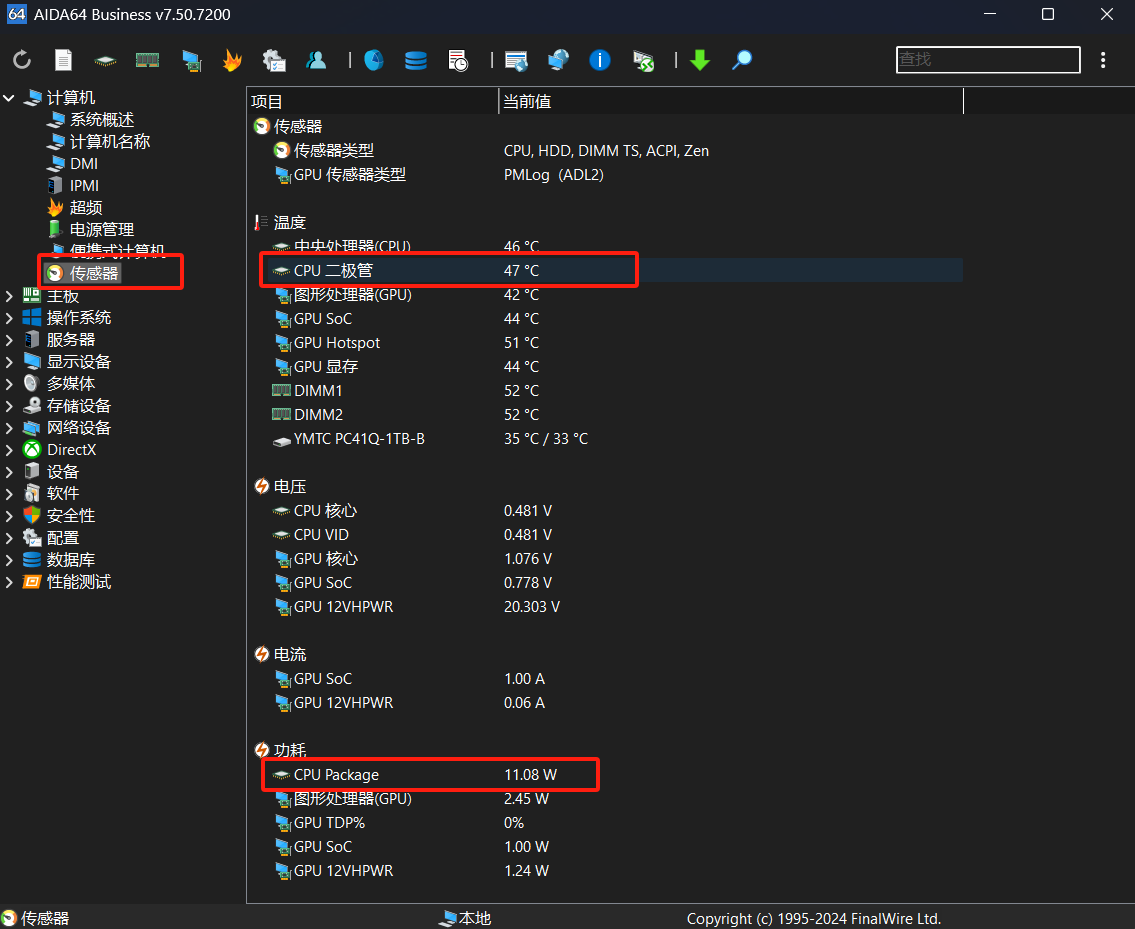Select the CPU Package power row
Viewport: 1135px width, 929px height.
[605, 775]
